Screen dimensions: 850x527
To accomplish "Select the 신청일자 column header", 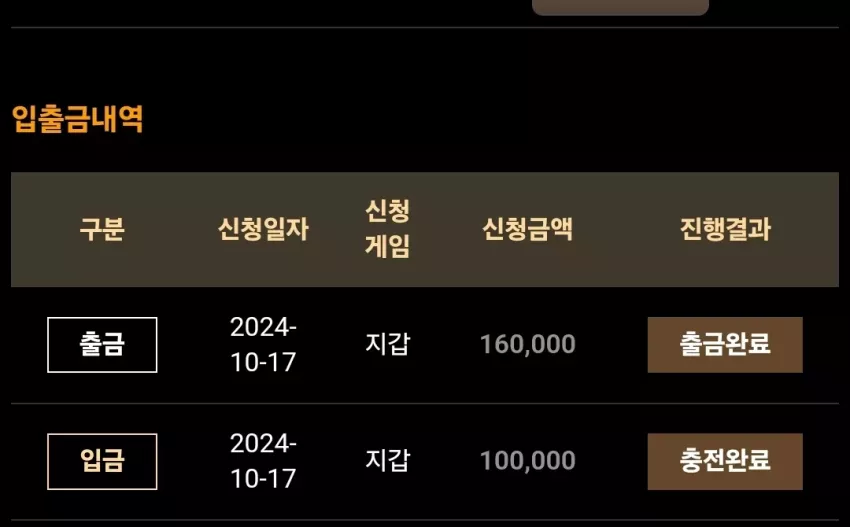I will pos(263,229).
